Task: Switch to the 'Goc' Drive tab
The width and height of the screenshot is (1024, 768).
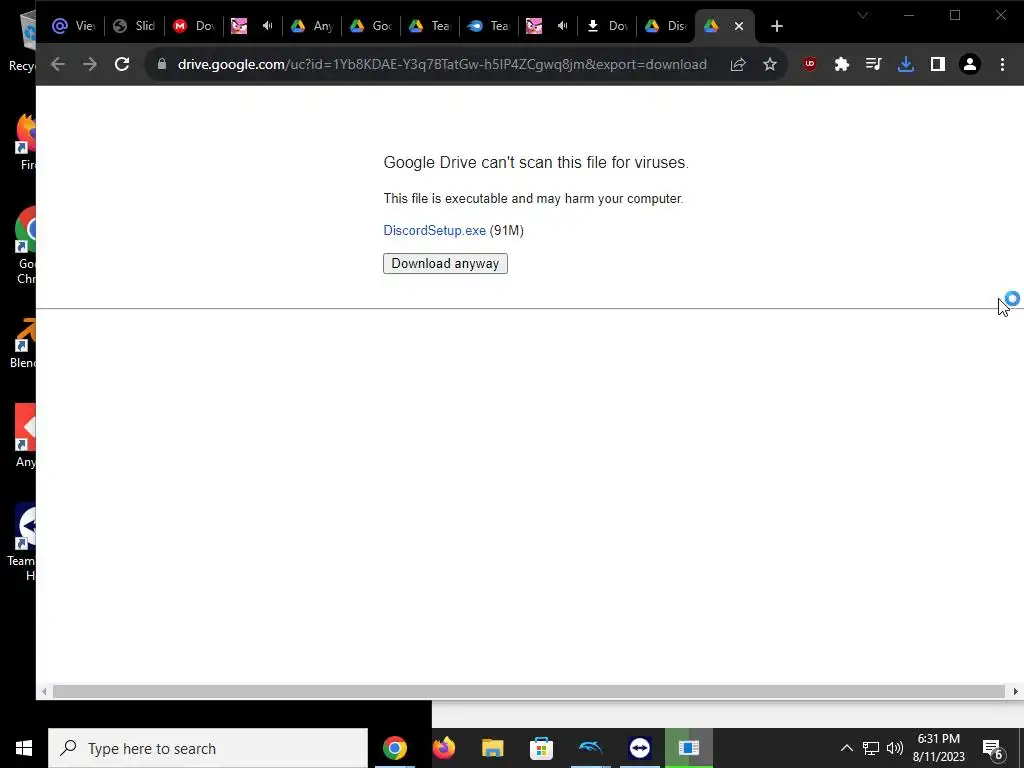Action: click(370, 26)
